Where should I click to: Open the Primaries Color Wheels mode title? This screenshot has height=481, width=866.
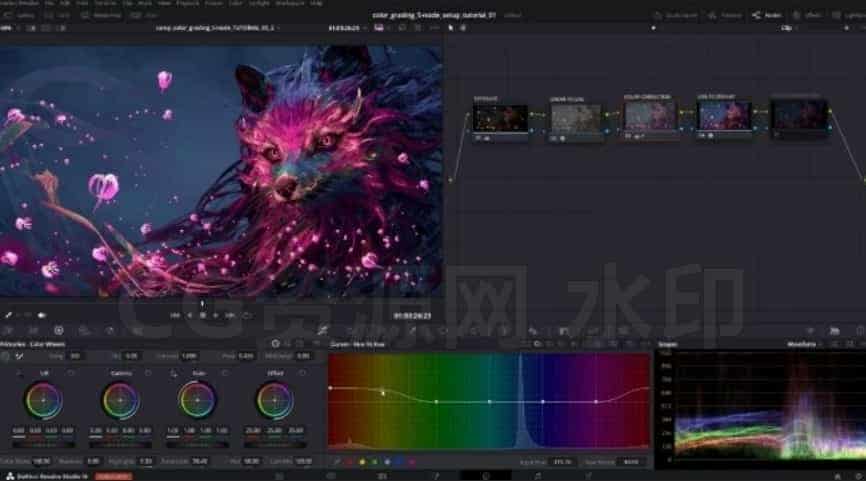[x=32, y=344]
